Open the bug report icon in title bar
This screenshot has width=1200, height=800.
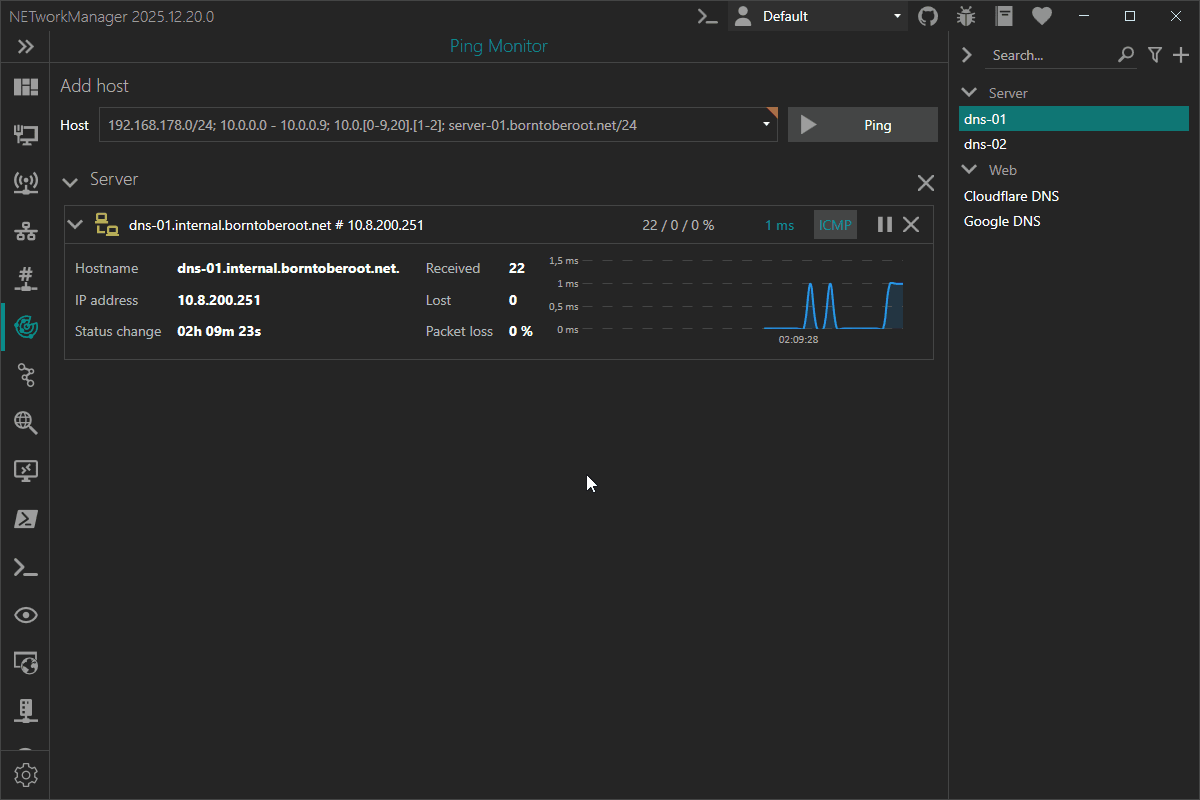coord(965,15)
